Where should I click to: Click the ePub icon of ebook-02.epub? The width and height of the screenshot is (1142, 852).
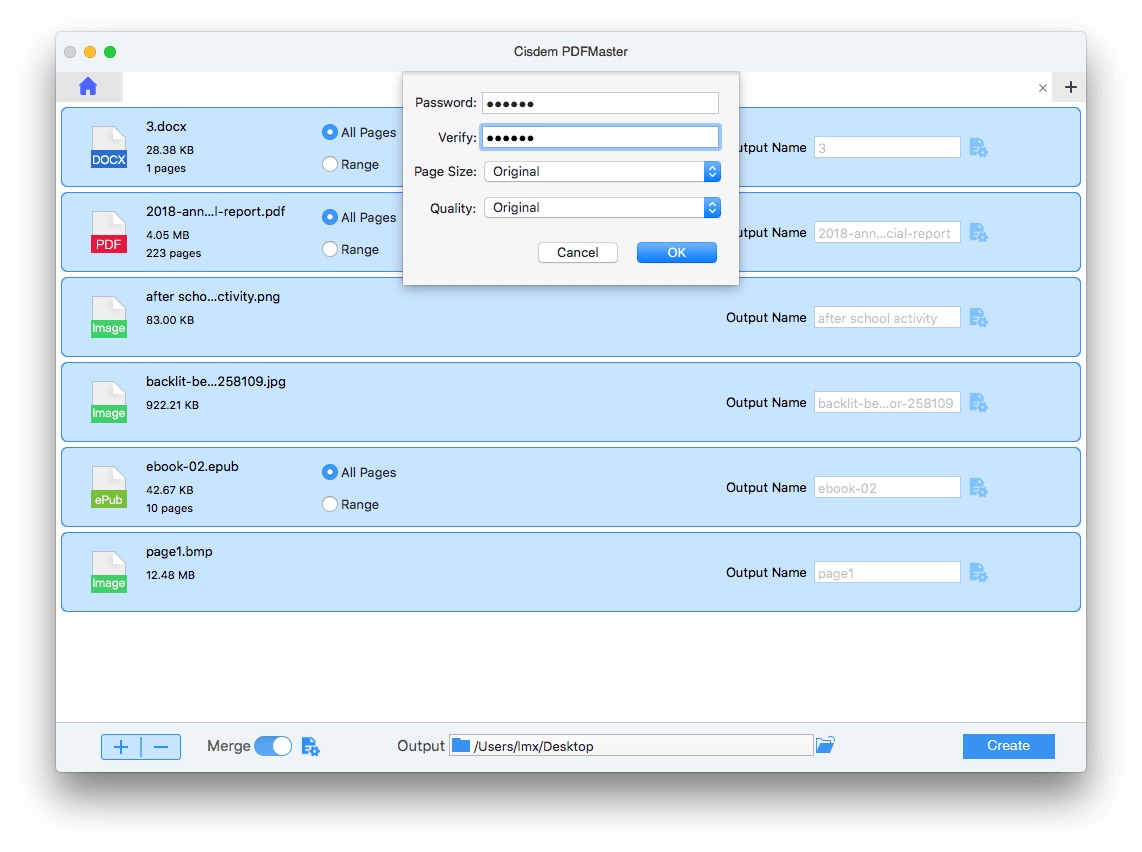109,487
